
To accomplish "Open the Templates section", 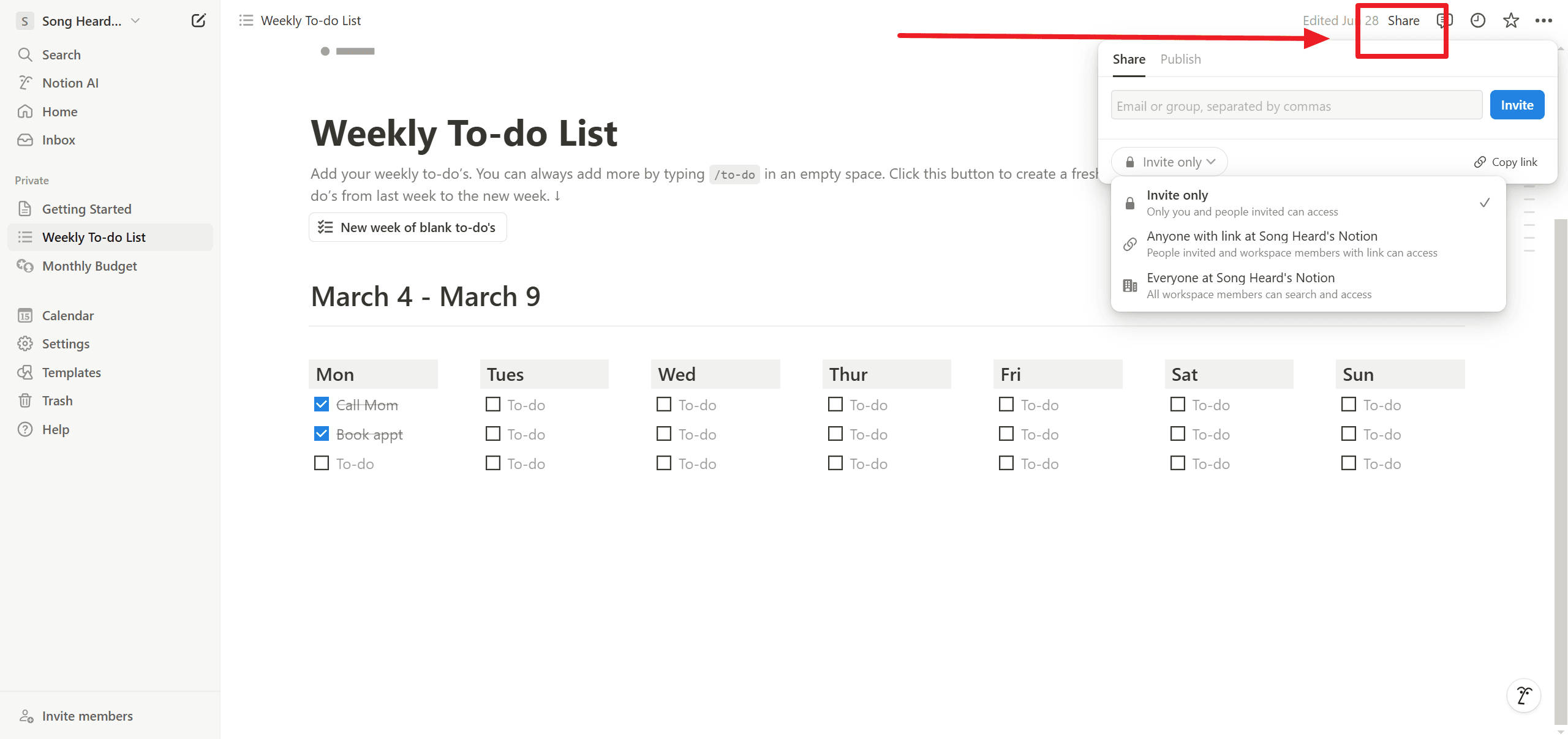I will (x=70, y=371).
